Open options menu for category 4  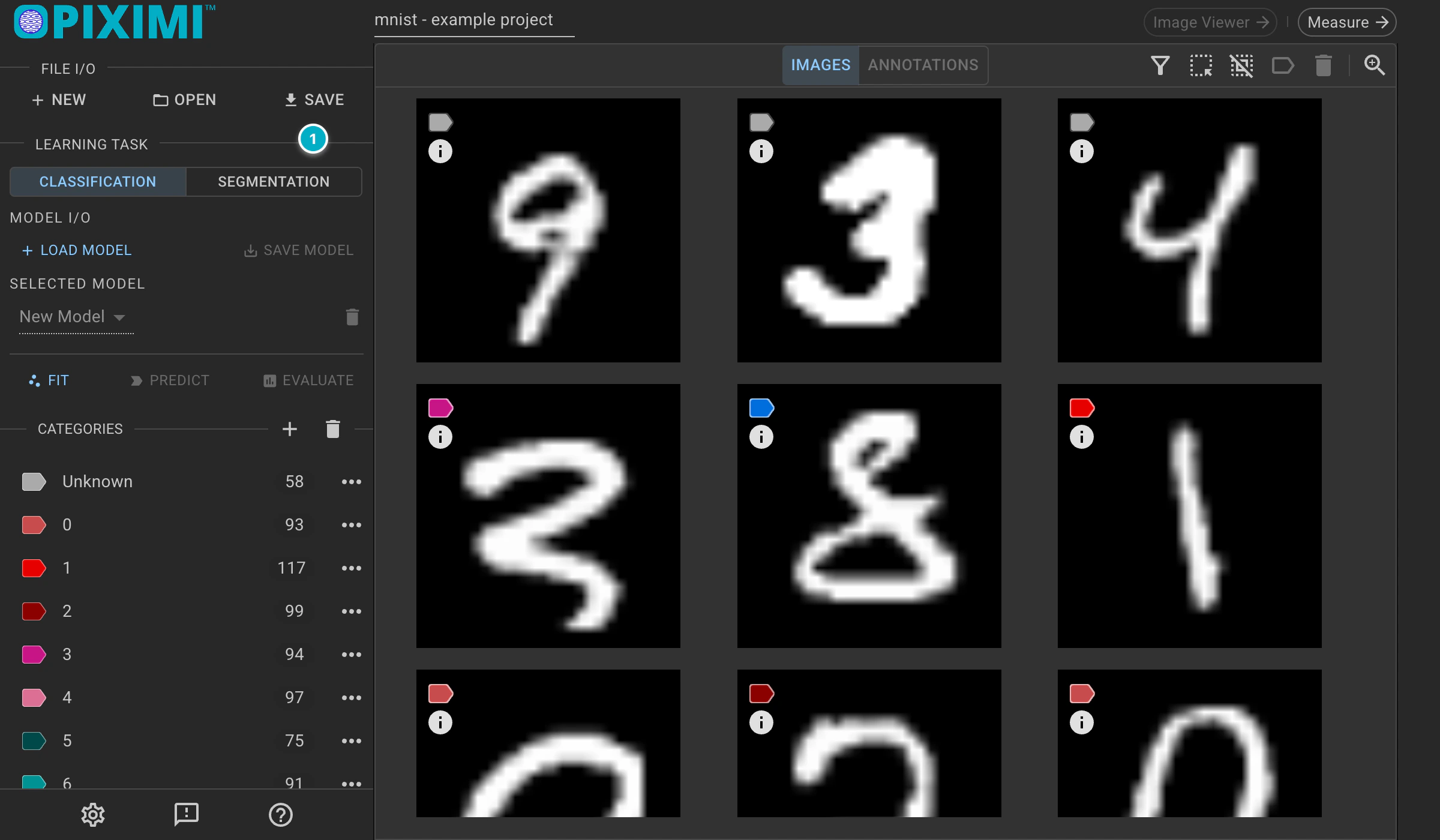[x=352, y=698]
